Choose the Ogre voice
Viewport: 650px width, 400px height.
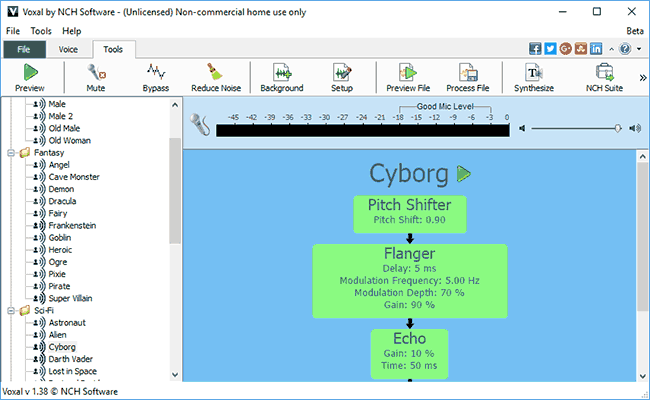point(58,262)
